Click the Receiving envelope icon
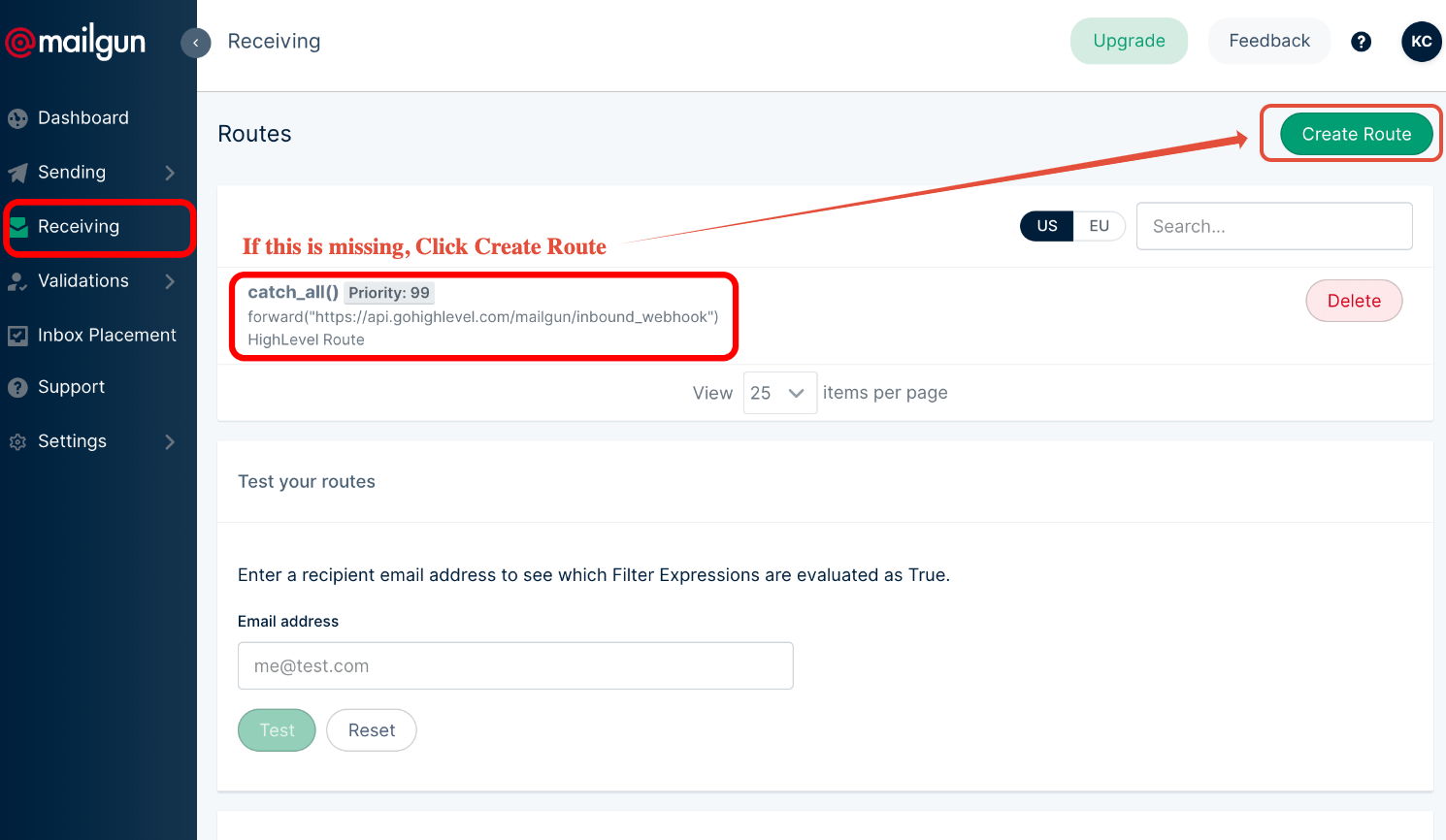 [x=18, y=226]
